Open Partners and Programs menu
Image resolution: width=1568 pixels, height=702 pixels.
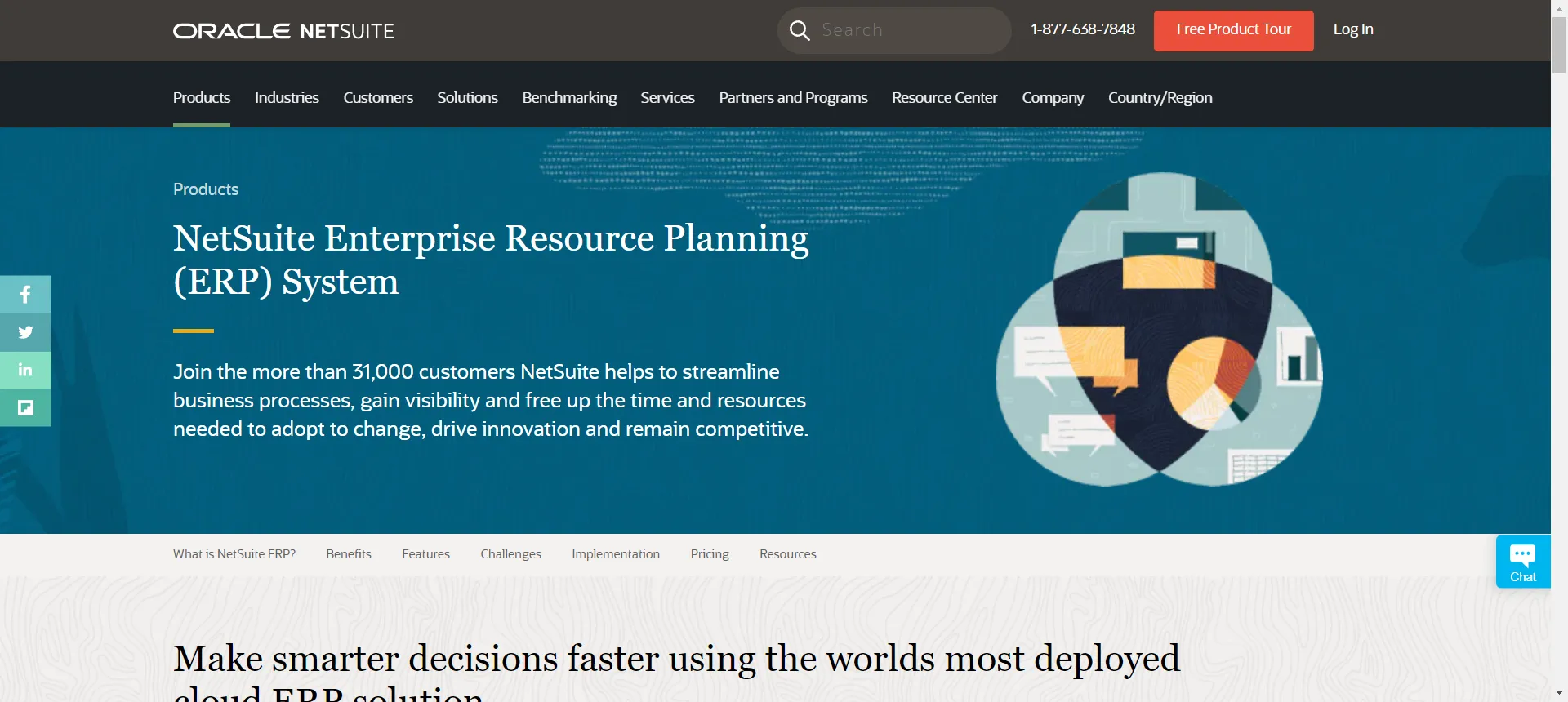tap(793, 97)
